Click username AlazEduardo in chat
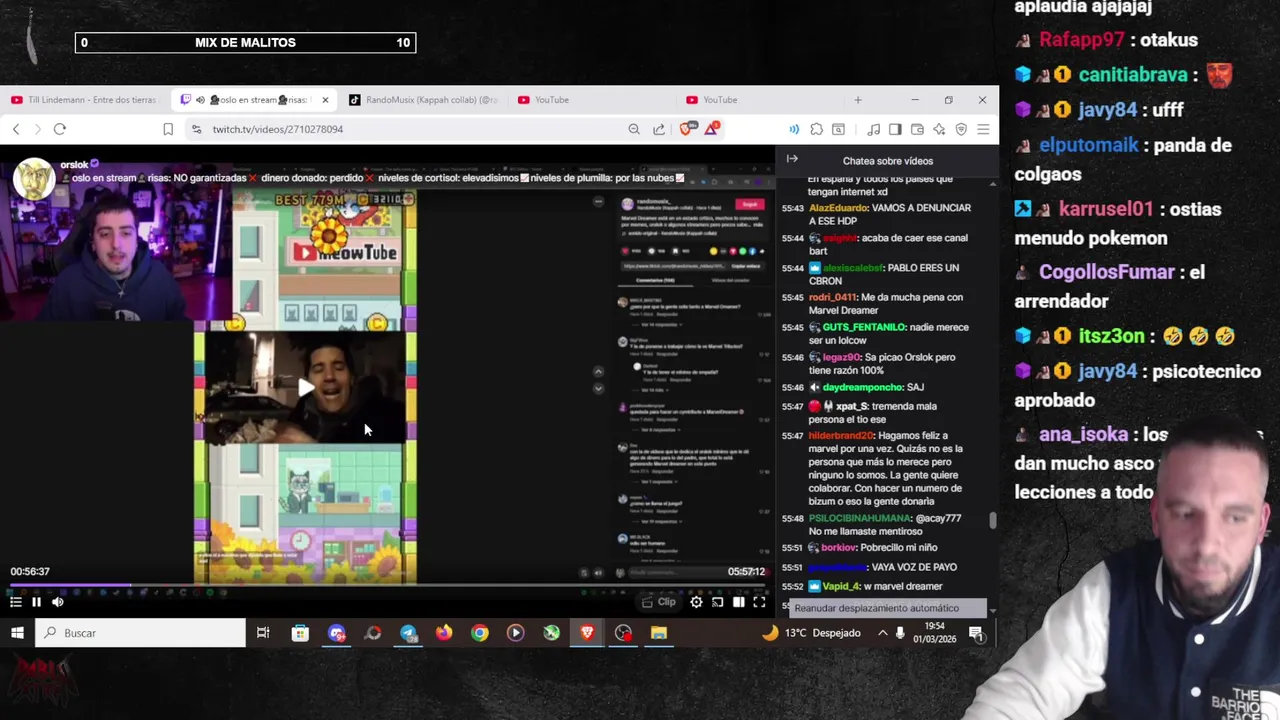This screenshot has width=1280, height=720. [837, 208]
